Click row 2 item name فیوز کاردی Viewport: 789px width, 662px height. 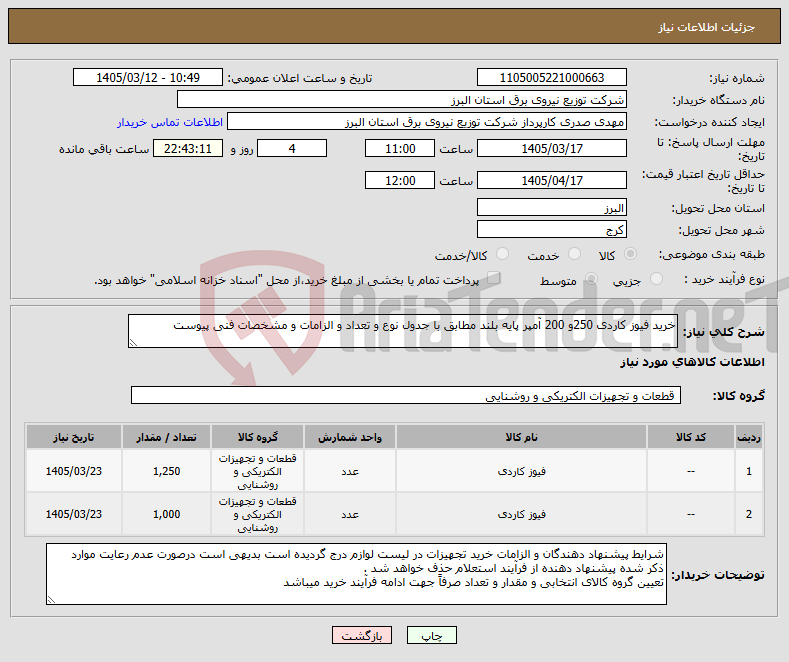tap(521, 515)
